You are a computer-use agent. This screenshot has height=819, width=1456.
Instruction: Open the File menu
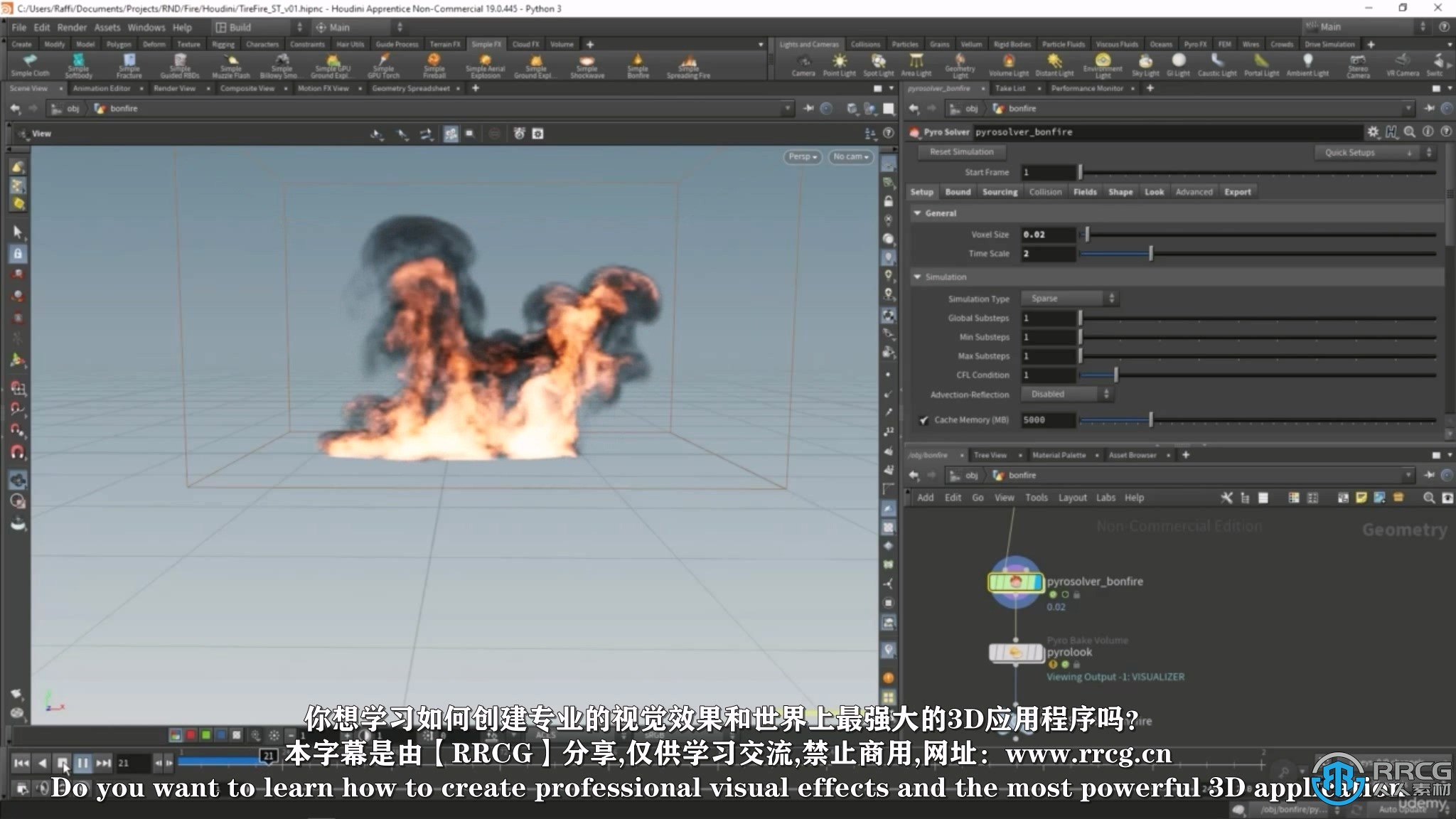coord(19,27)
